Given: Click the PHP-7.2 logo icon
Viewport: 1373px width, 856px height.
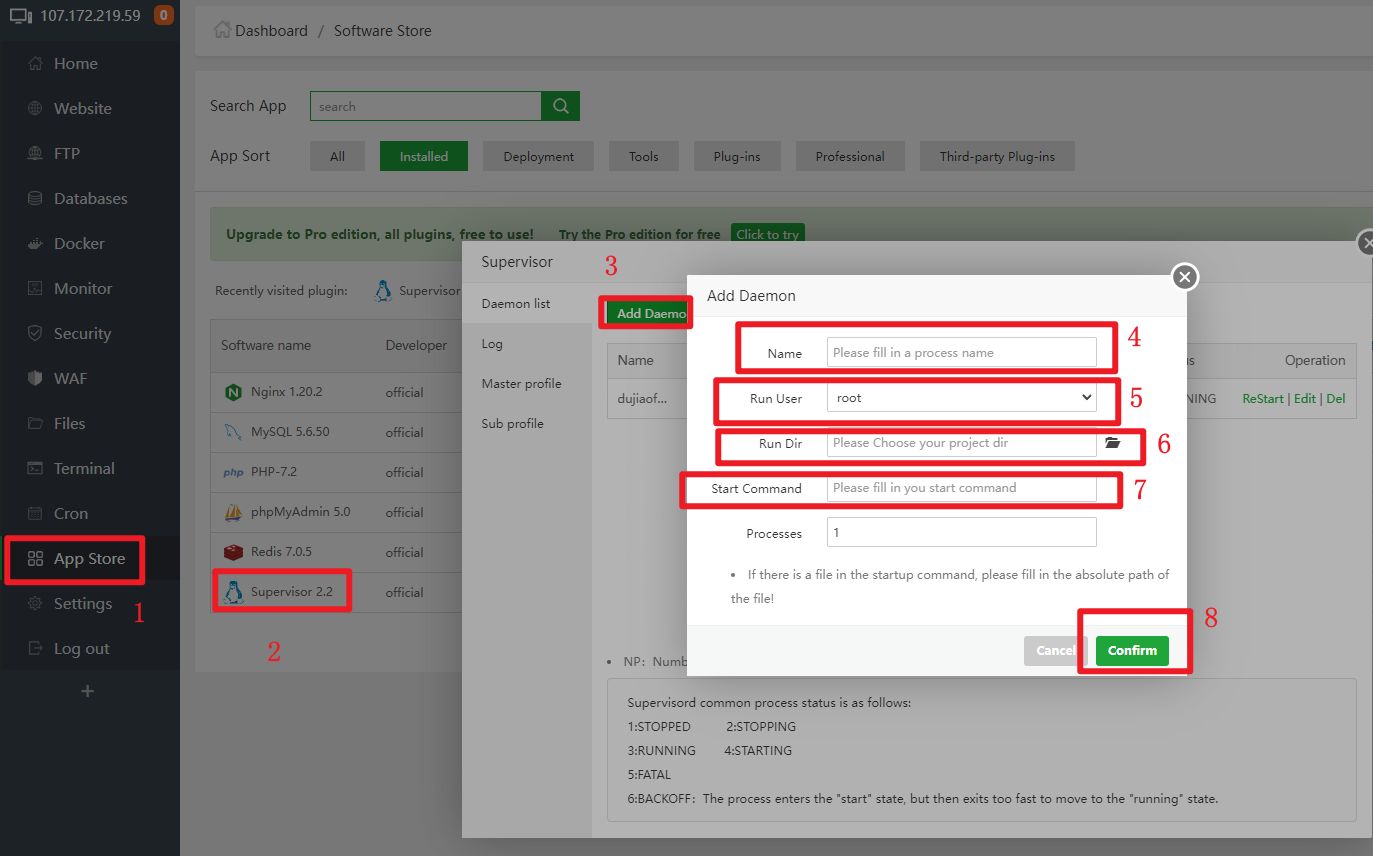Looking at the screenshot, I should click(x=233, y=472).
